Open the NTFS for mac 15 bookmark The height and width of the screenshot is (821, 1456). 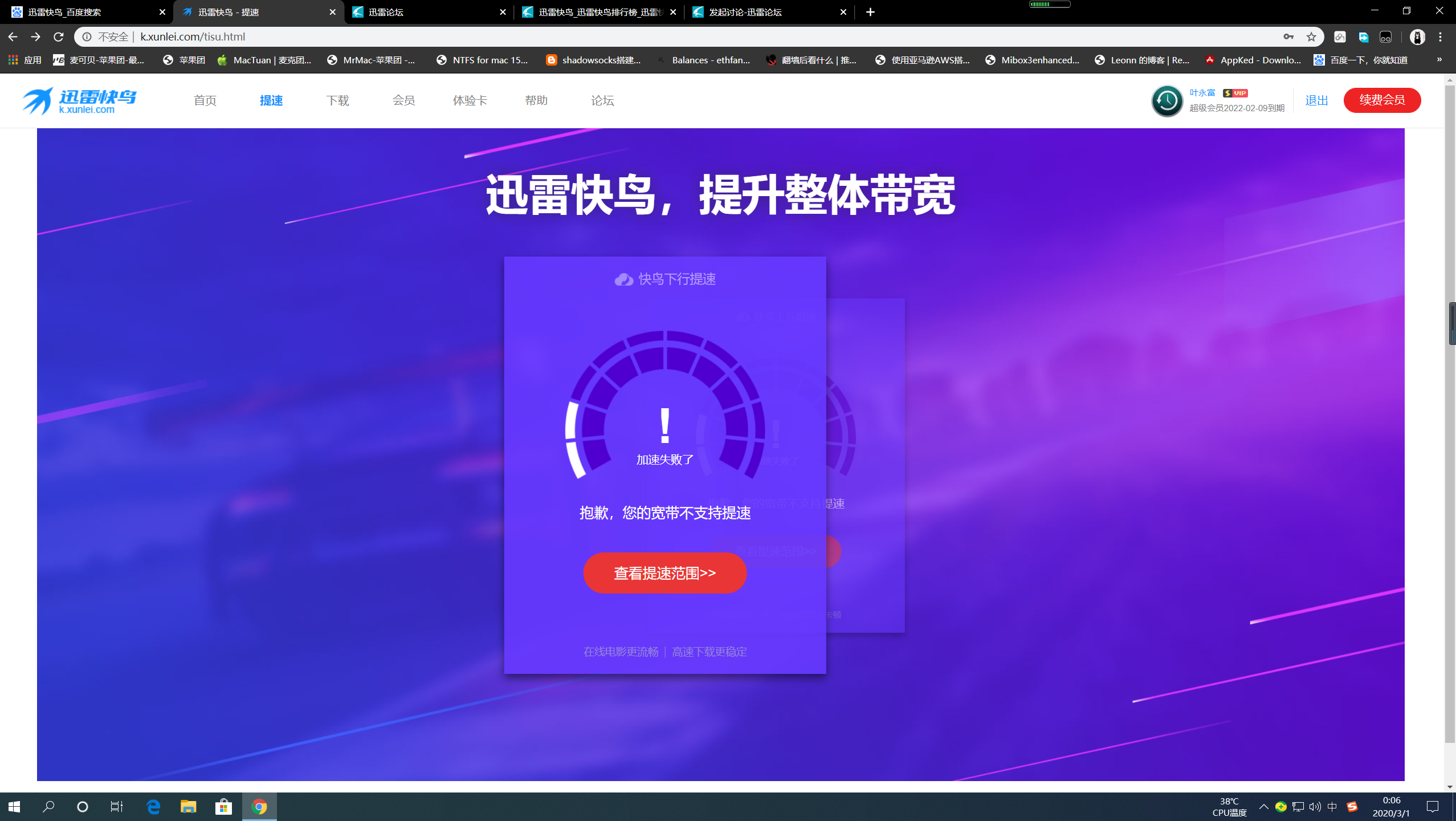[483, 60]
